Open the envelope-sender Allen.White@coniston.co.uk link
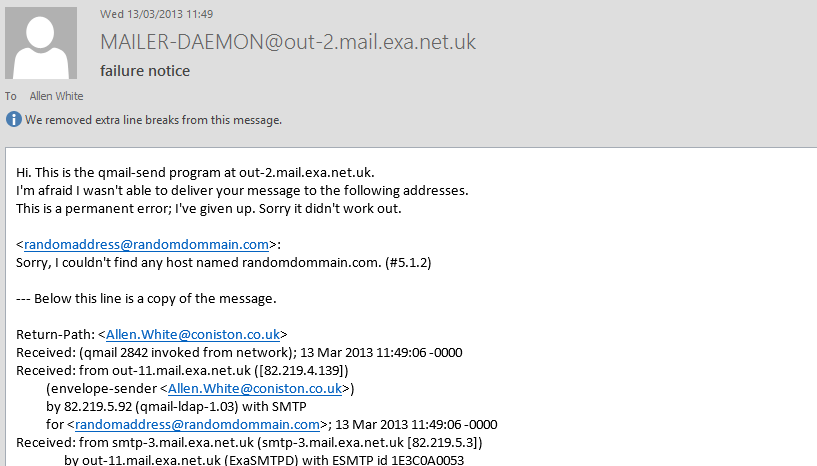Screen dimensions: 817x466 click(255, 388)
